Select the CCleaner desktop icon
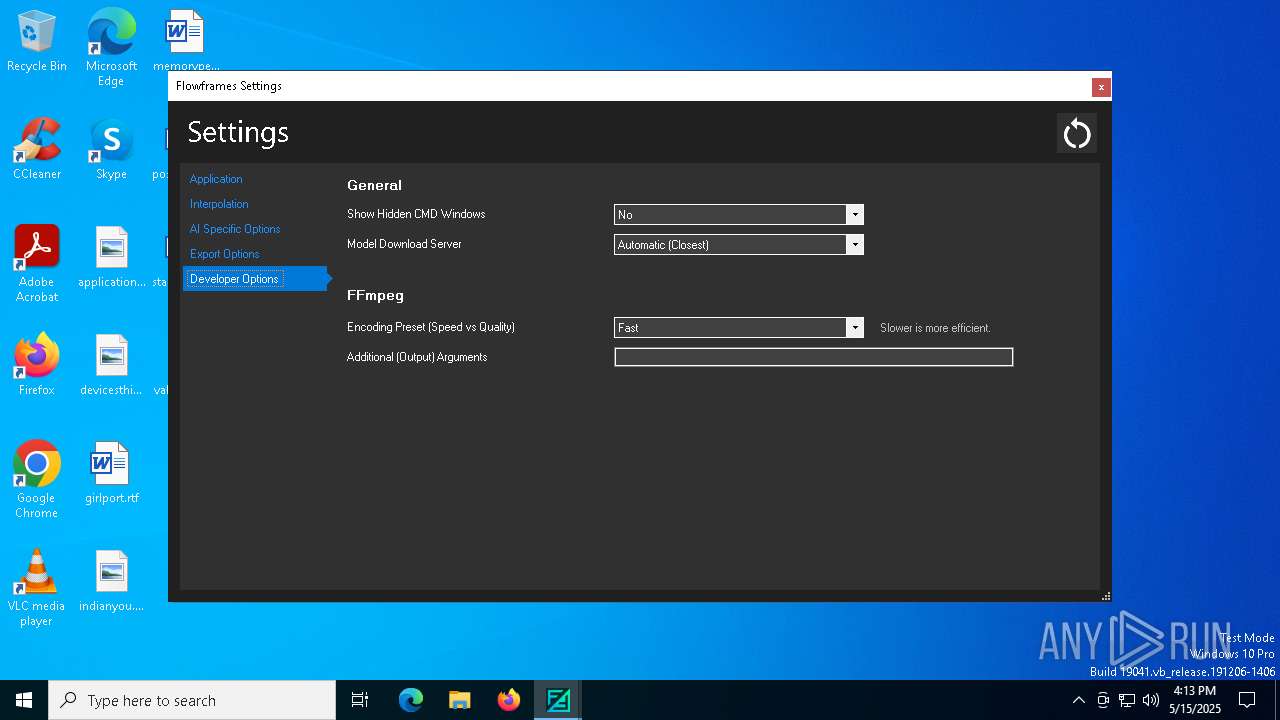 pos(37,149)
